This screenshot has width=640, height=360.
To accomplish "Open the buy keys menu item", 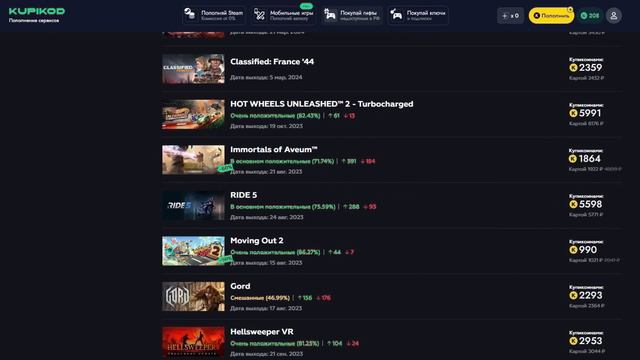I will point(418,16).
